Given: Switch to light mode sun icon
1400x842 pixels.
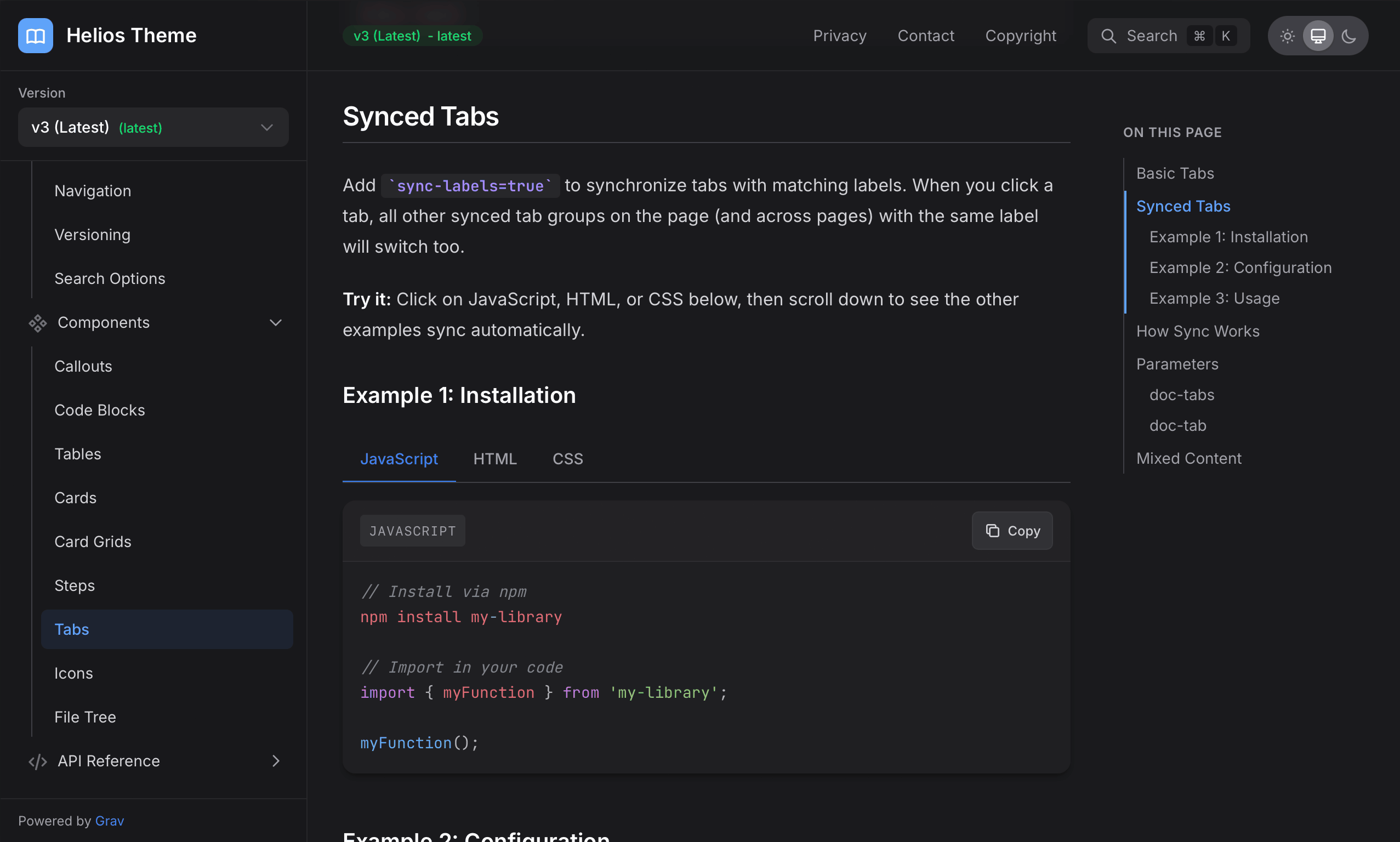Looking at the screenshot, I should [x=1287, y=36].
